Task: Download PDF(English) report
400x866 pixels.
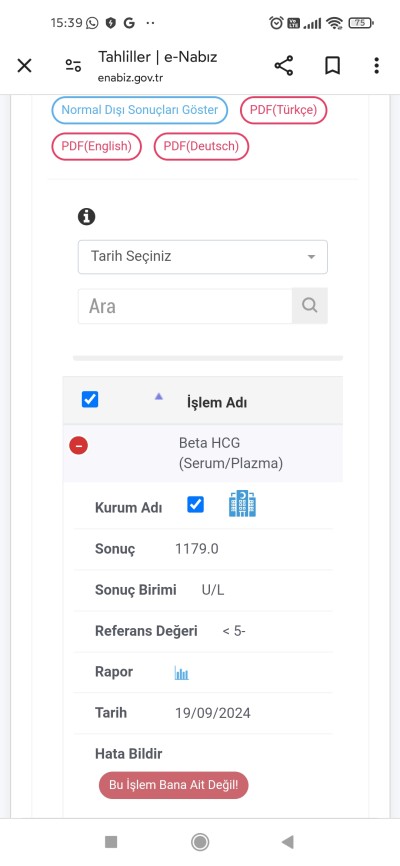Action: pyautogui.click(x=97, y=146)
